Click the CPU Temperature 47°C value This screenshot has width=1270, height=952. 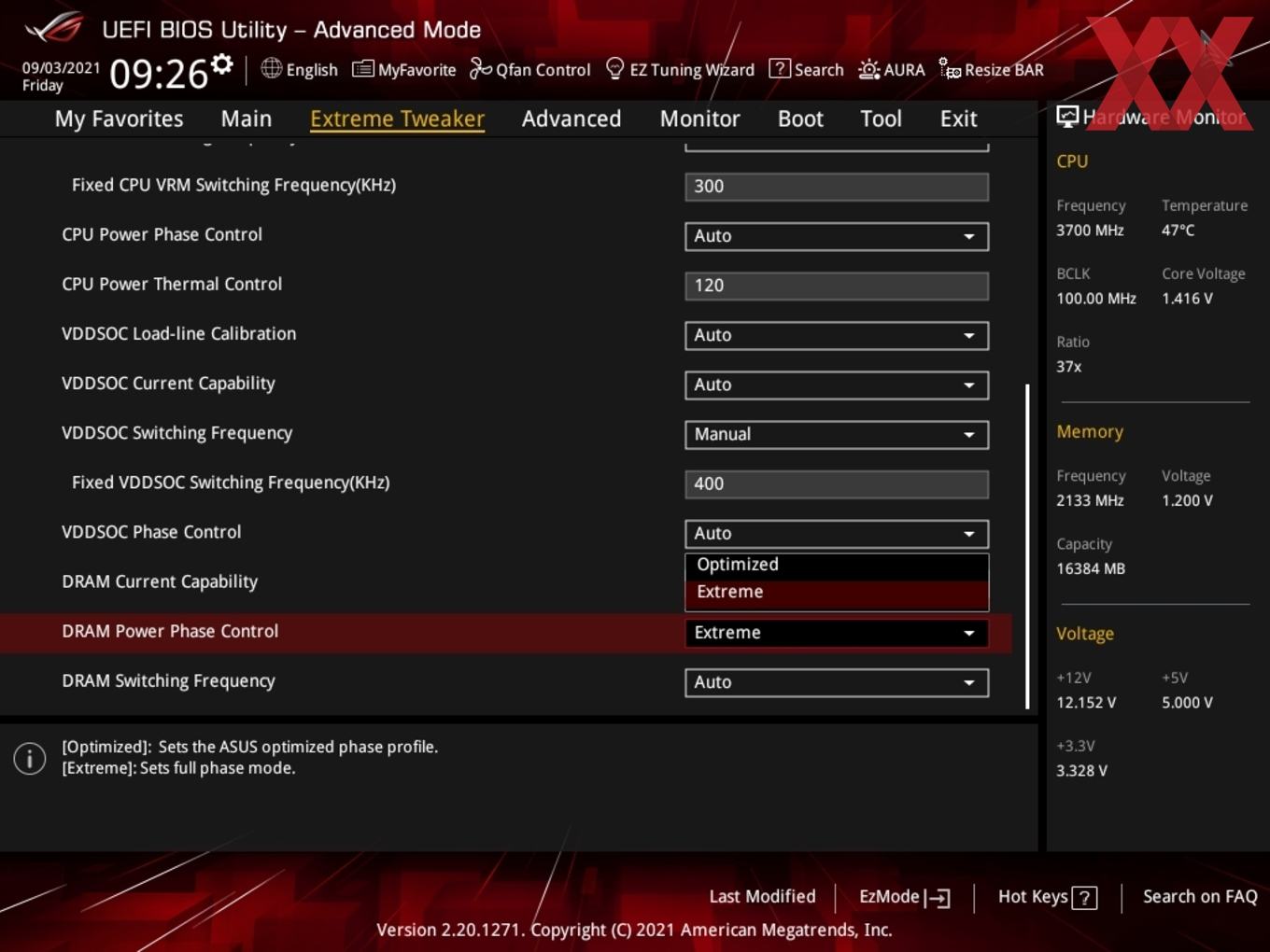coord(1178,231)
